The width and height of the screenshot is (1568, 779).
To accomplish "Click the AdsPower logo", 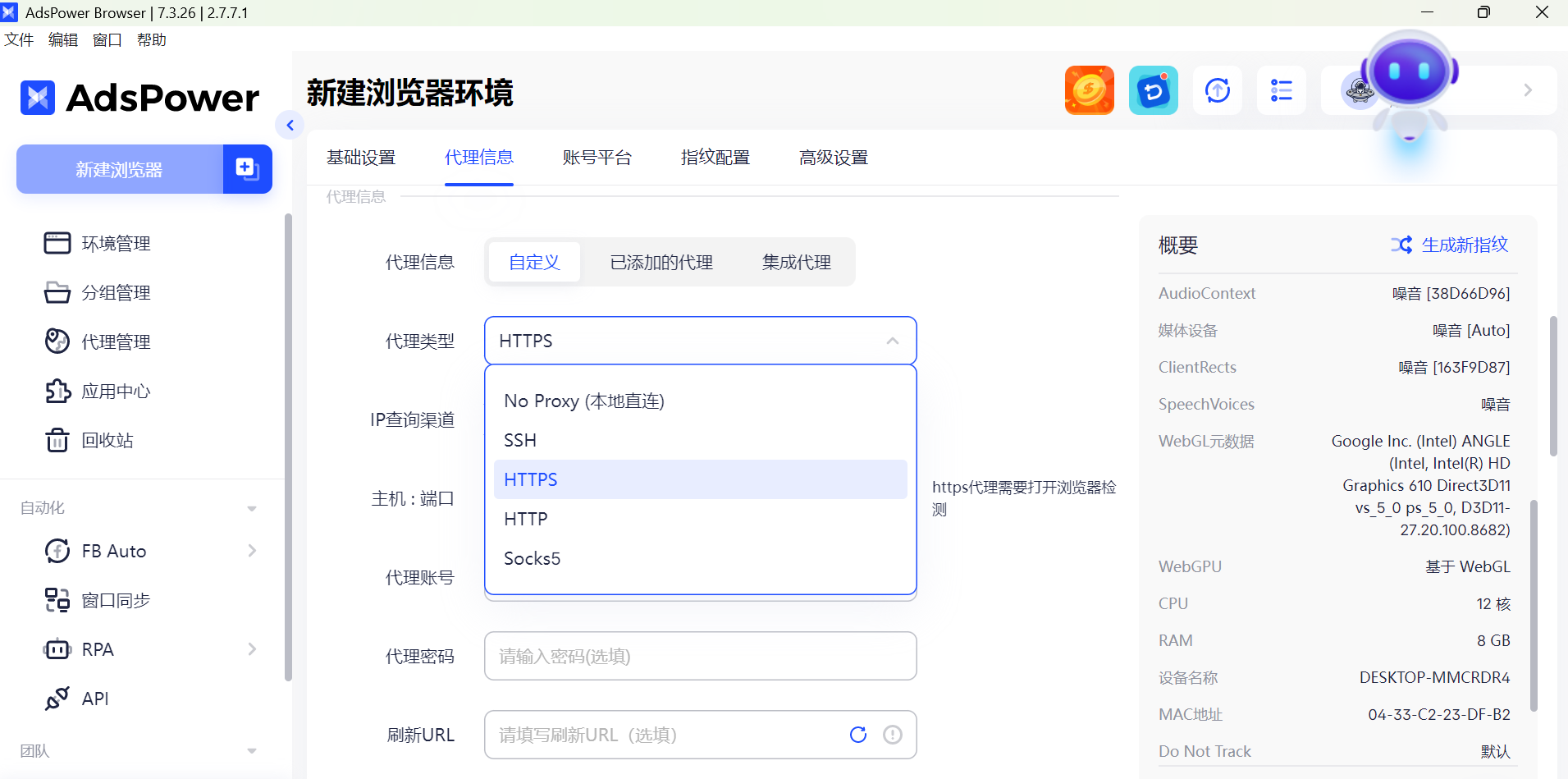I will click(139, 98).
